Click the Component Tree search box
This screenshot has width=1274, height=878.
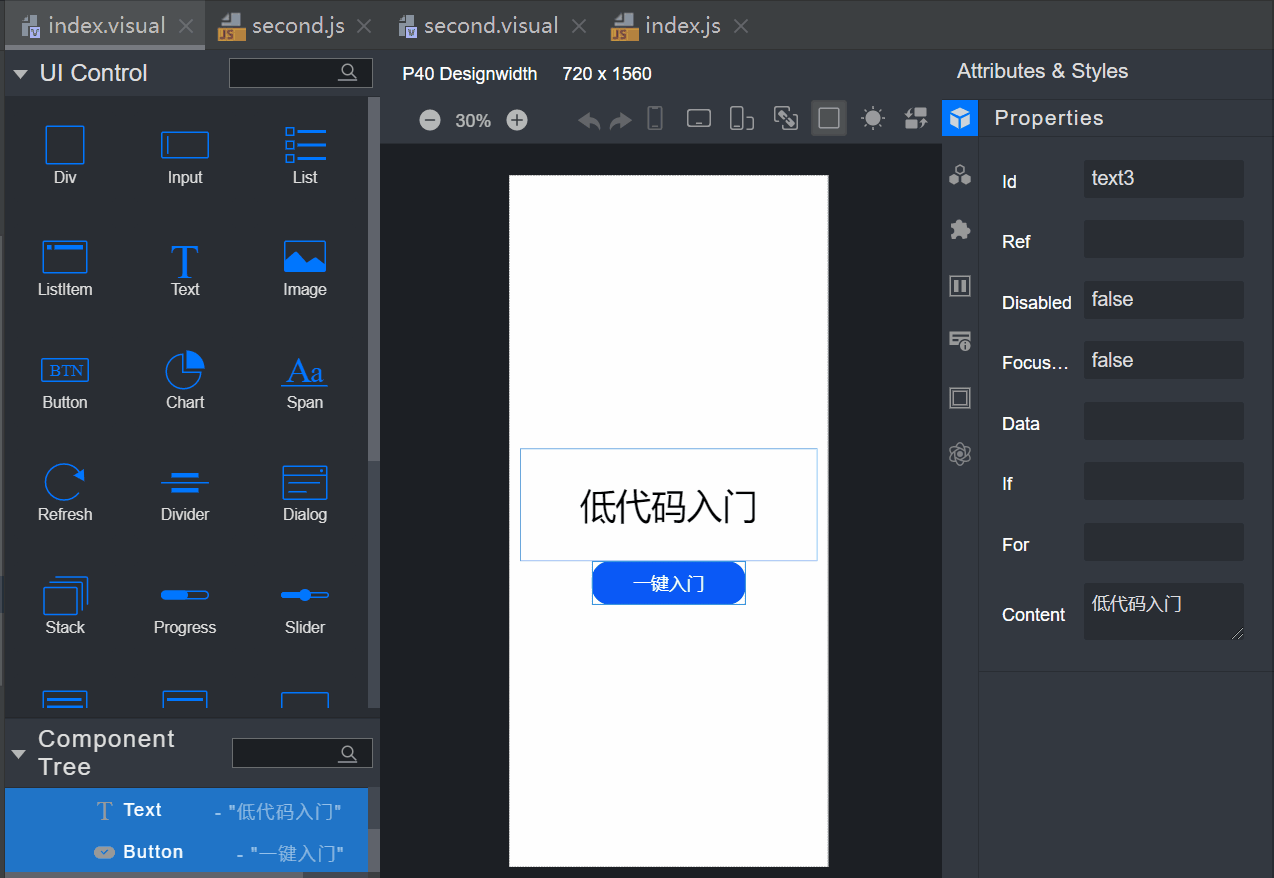(302, 753)
